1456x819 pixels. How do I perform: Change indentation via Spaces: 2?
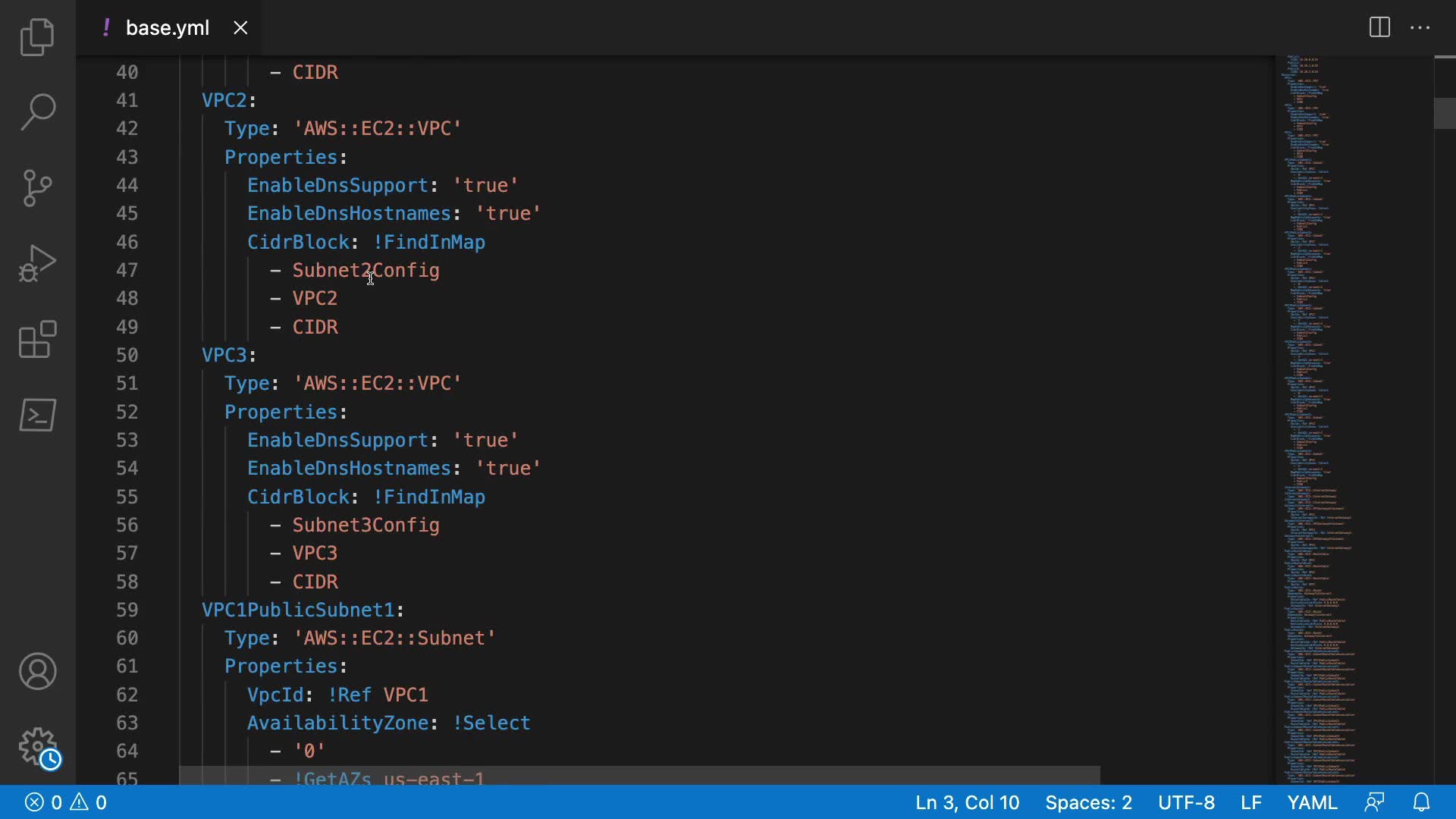tap(1088, 802)
